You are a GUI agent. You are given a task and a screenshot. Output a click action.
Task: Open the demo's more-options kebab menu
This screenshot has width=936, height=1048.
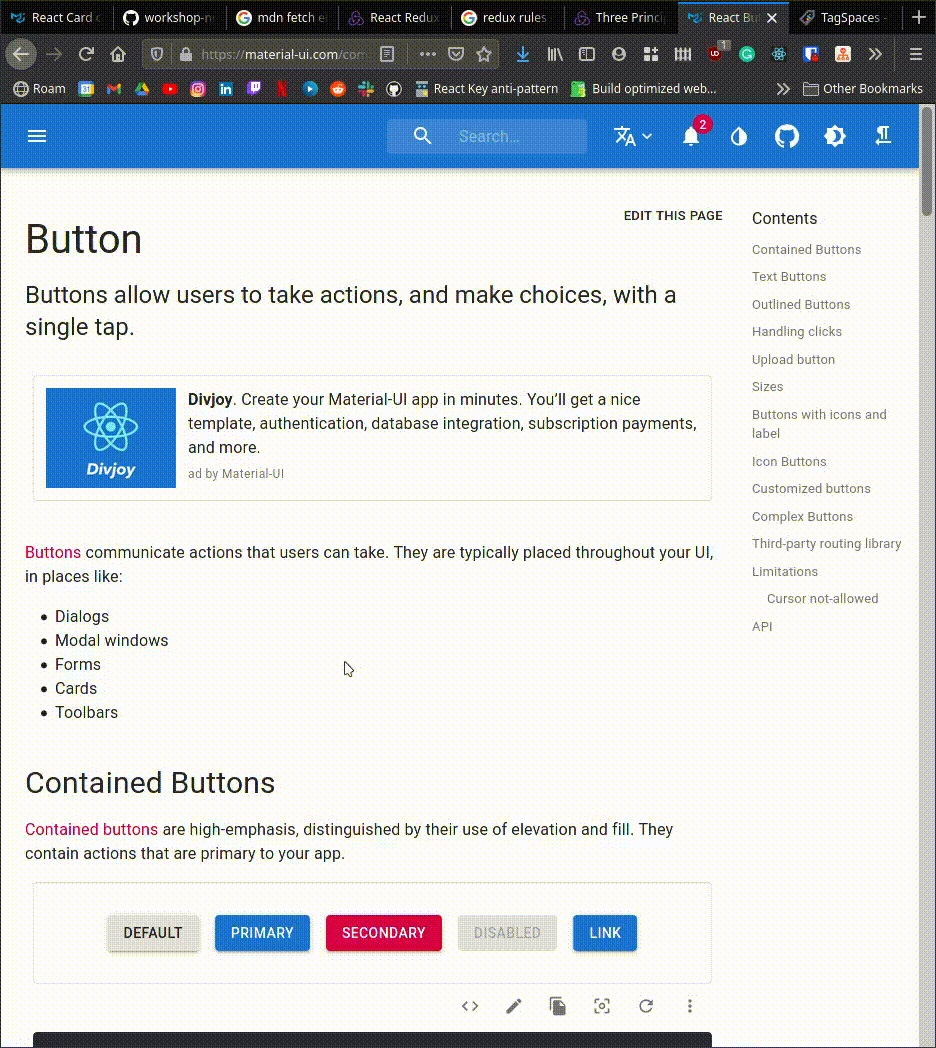coord(690,1006)
